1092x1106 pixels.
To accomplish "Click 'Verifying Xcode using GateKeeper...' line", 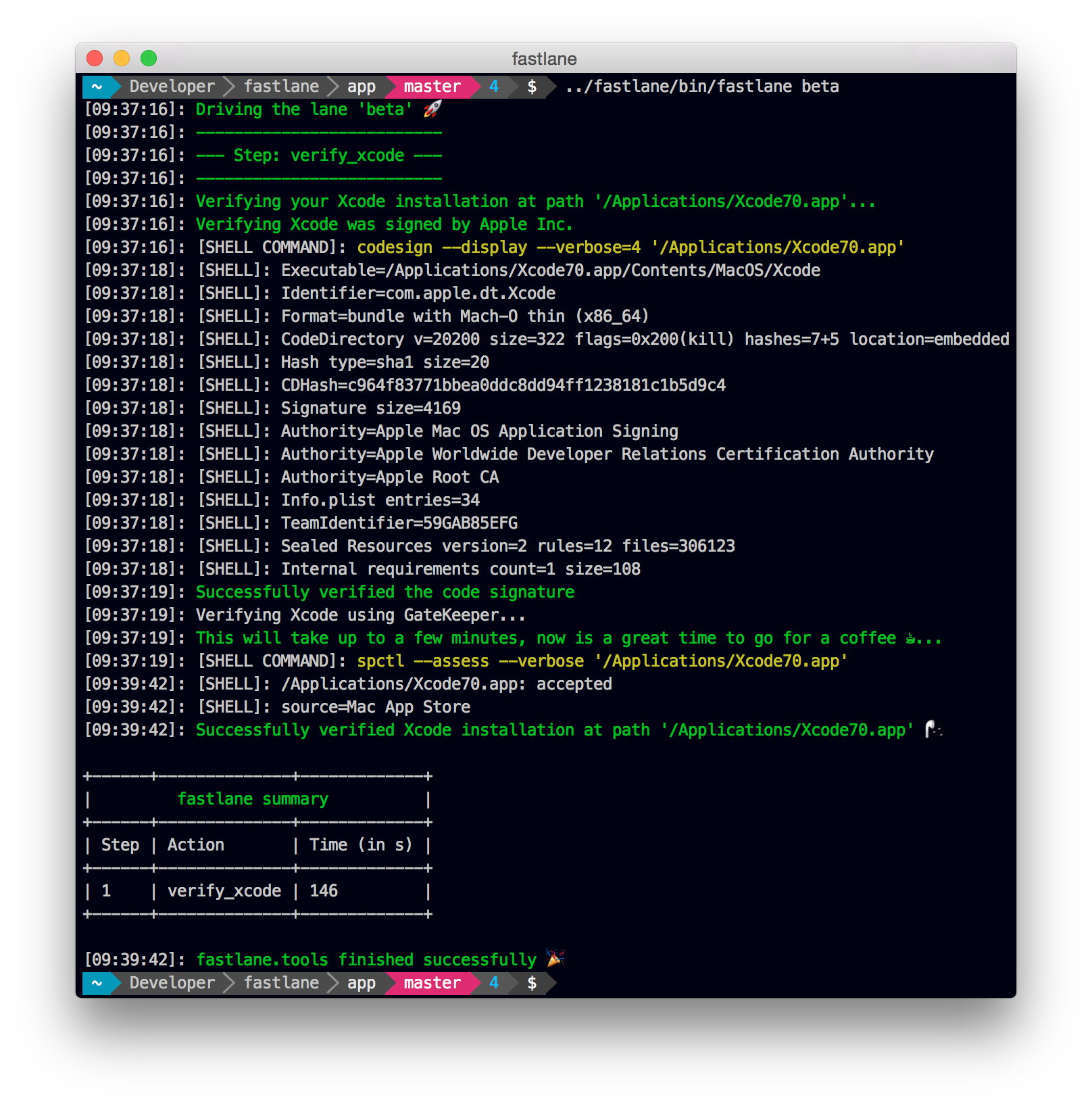I will point(361,615).
